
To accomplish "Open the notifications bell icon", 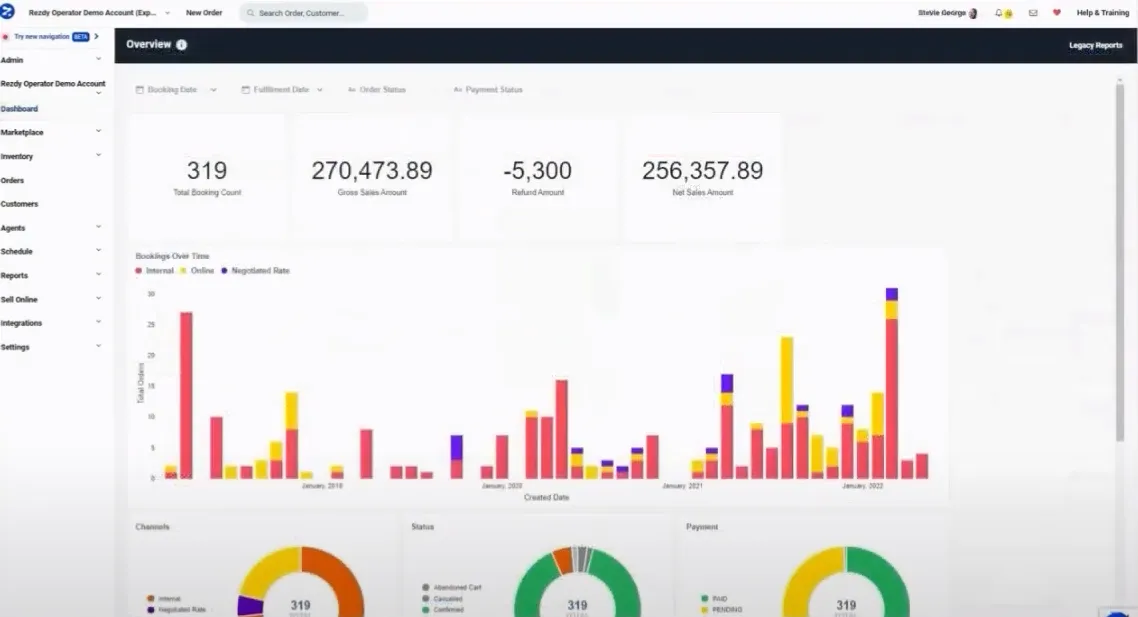I will [x=999, y=13].
